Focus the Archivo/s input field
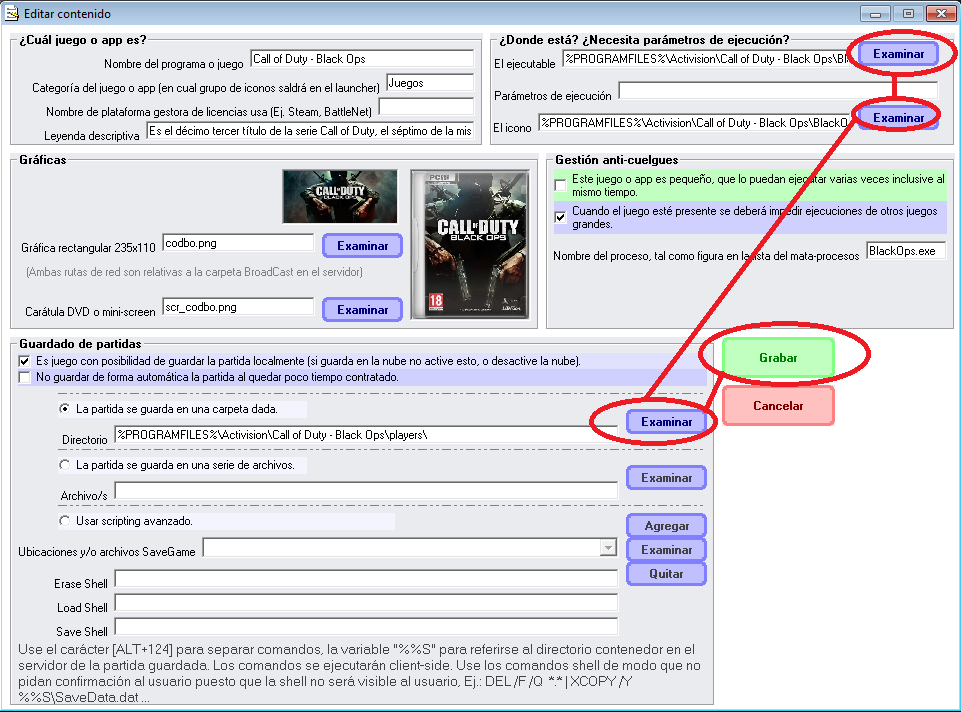 coord(366,490)
